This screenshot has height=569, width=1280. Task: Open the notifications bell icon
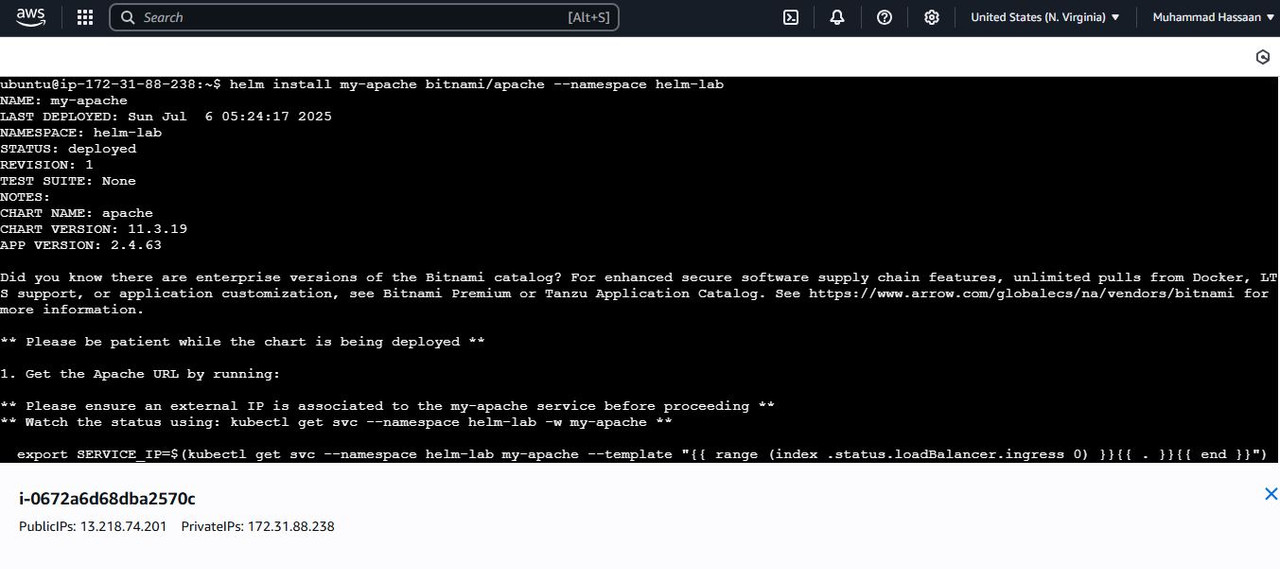pos(837,17)
